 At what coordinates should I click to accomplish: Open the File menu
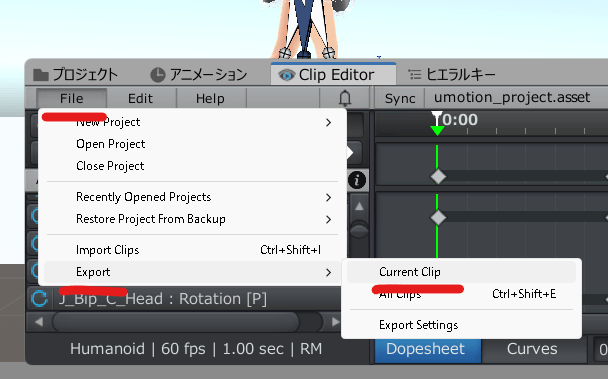pyautogui.click(x=71, y=98)
